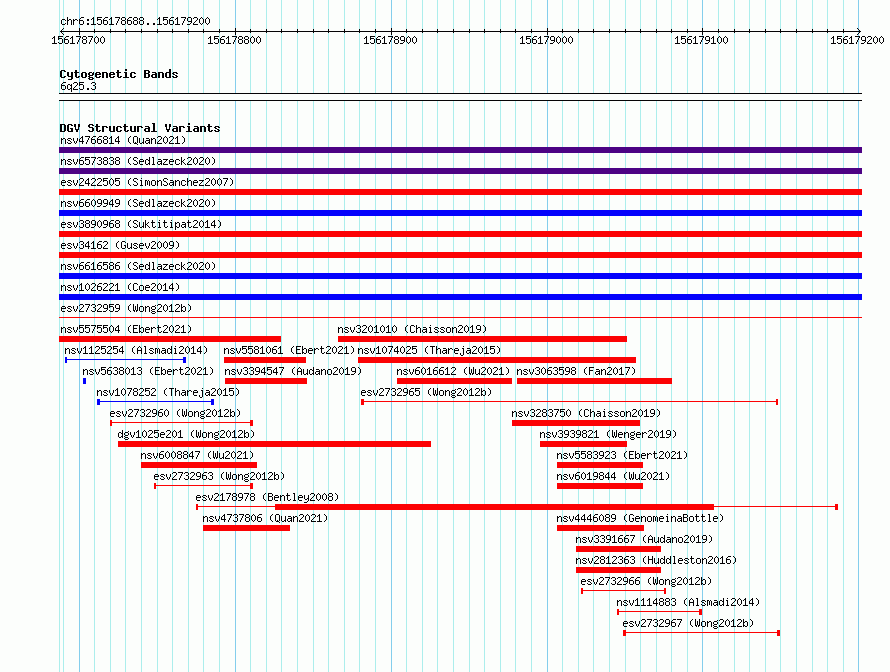Image resolution: width=890 pixels, height=672 pixels.
Task: Open esv2732967 (Wong2012b) variant
Action: pos(688,623)
